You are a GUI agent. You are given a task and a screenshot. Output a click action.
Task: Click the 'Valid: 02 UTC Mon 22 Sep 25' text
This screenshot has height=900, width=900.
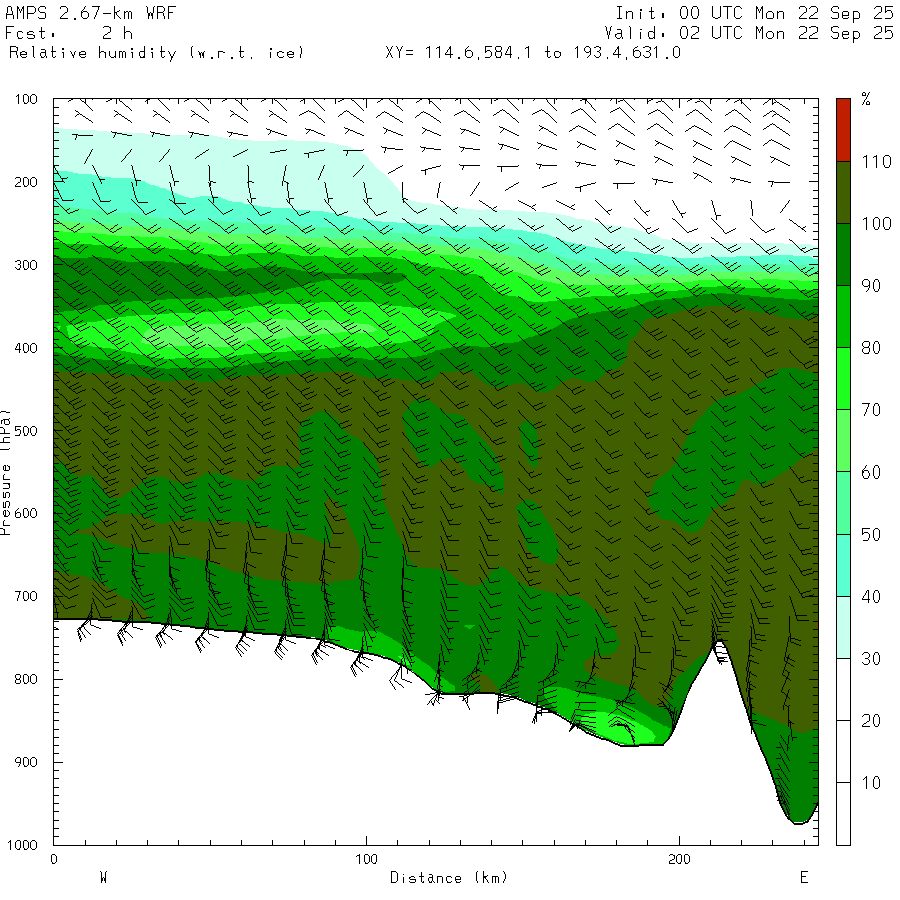click(x=749, y=33)
